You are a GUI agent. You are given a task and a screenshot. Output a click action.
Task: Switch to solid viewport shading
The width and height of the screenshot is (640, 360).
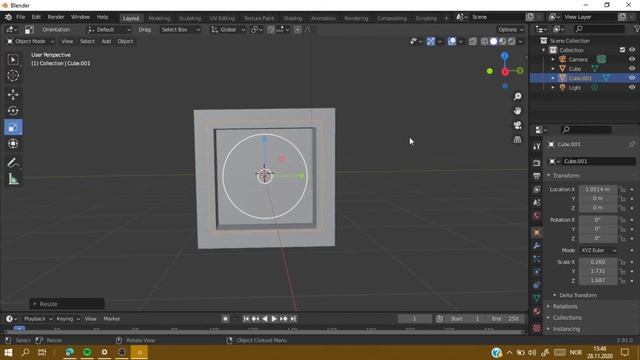[x=493, y=42]
